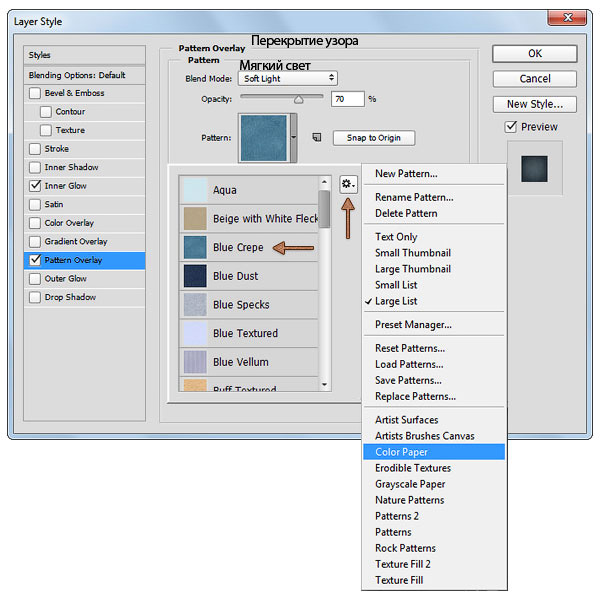Click the New Style button
The width and height of the screenshot is (600, 600).
coord(535,104)
